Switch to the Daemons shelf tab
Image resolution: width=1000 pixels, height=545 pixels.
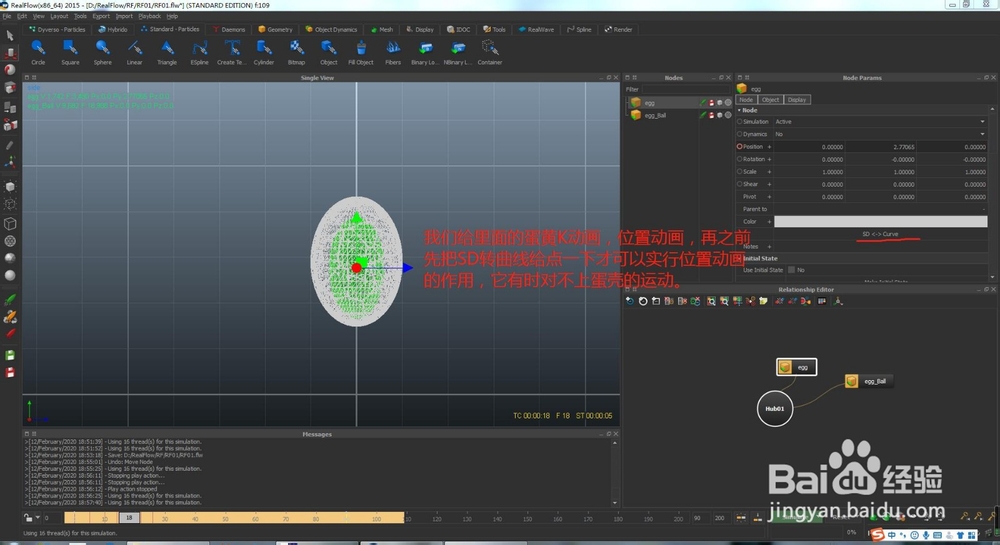point(230,29)
